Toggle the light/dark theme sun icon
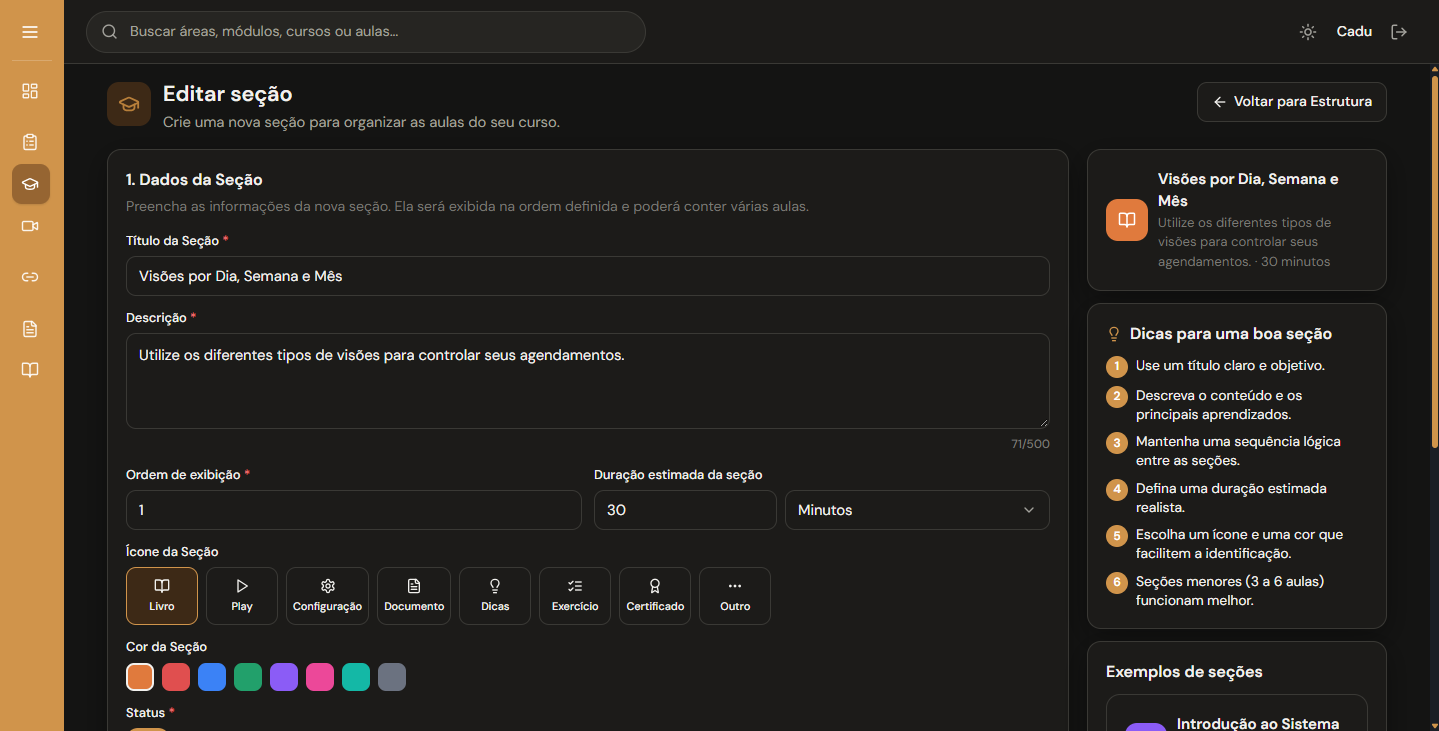Screen dimensions: 1439x731 pyautogui.click(x=1308, y=32)
